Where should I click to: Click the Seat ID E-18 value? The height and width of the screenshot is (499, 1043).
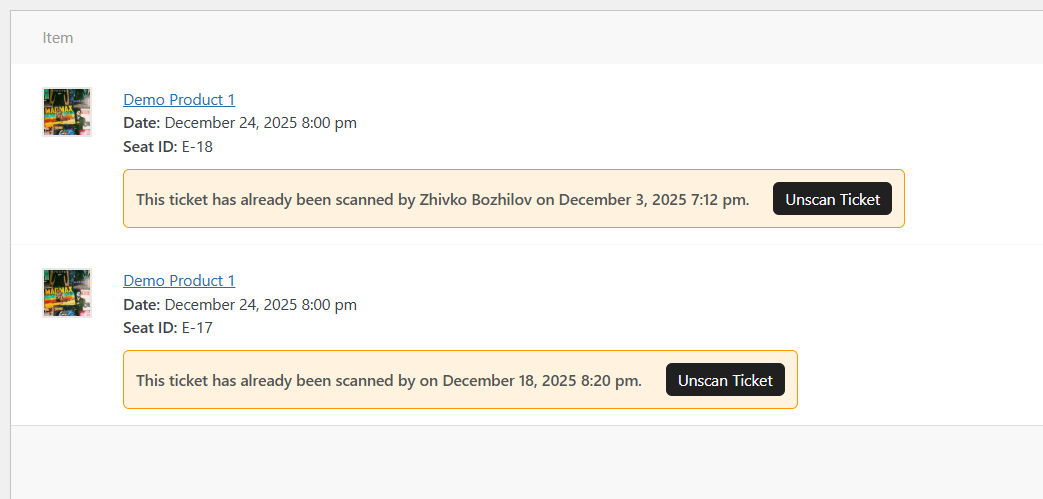[x=197, y=147]
